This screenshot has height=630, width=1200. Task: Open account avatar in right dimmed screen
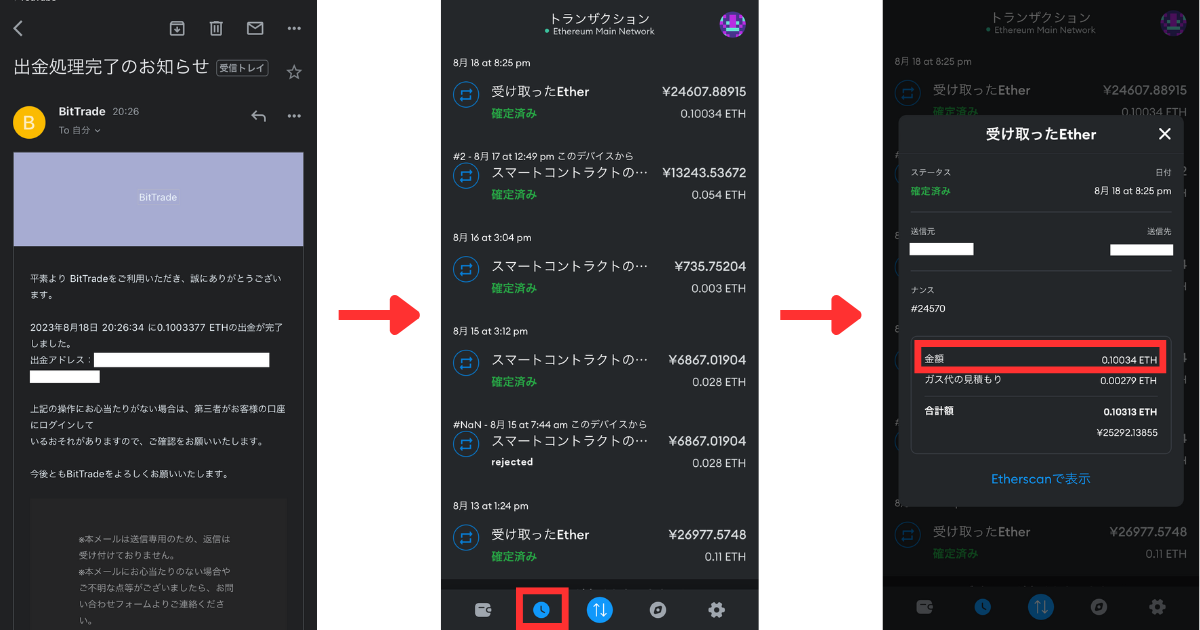[x=1174, y=24]
